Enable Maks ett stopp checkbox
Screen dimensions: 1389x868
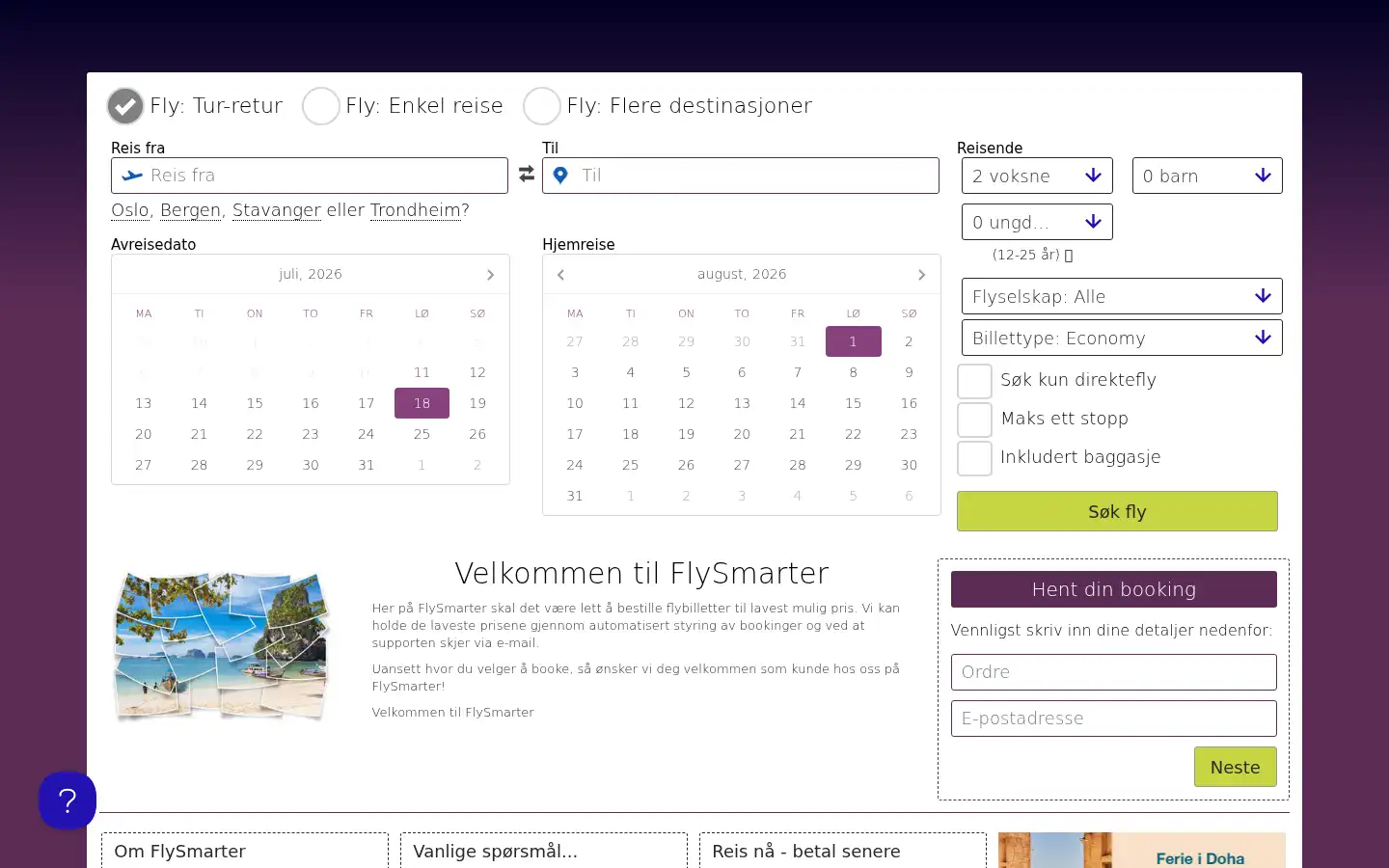coord(974,420)
